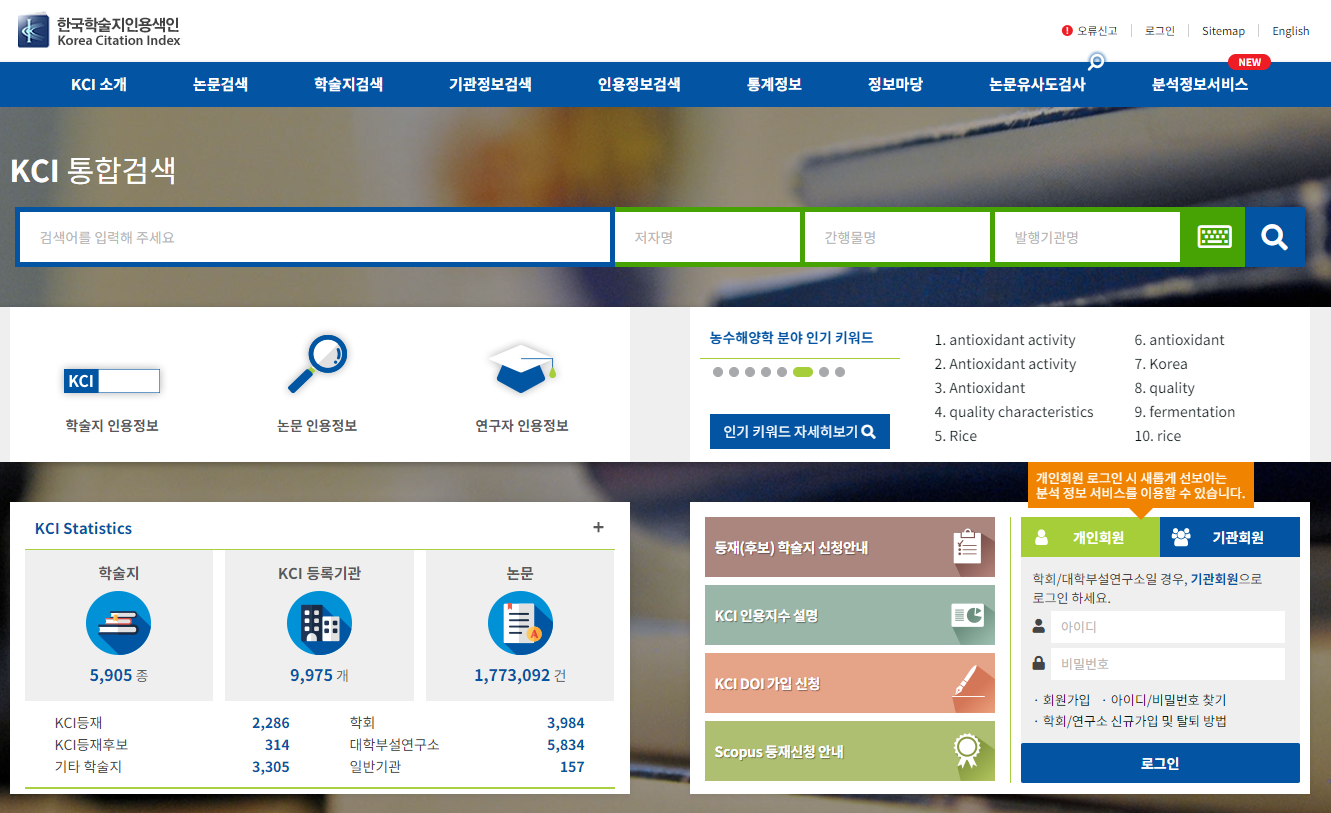
Task: Click the chart icon on KCI 인용지수 banner
Action: coord(967,615)
